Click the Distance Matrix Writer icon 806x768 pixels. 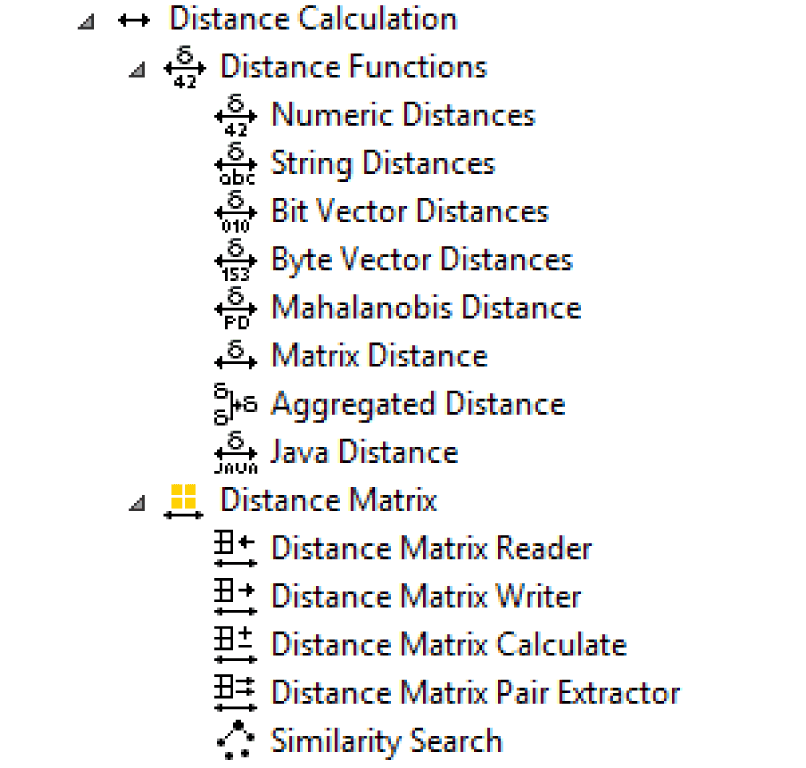point(236,597)
